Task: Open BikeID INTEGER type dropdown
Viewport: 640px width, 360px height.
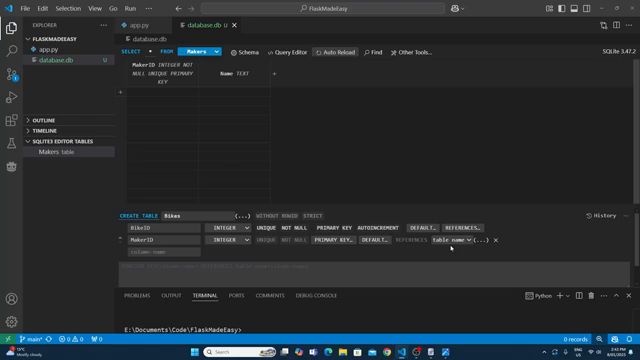Action: pos(228,228)
